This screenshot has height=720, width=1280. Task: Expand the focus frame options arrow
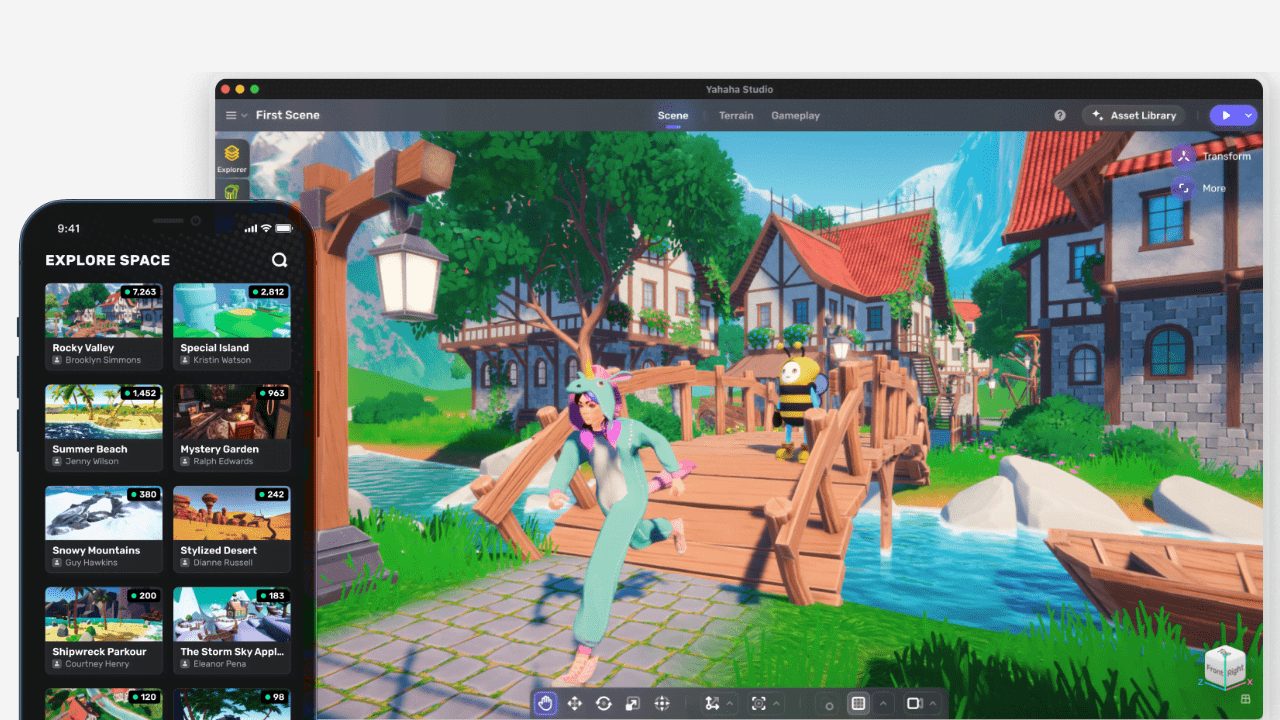[777, 703]
